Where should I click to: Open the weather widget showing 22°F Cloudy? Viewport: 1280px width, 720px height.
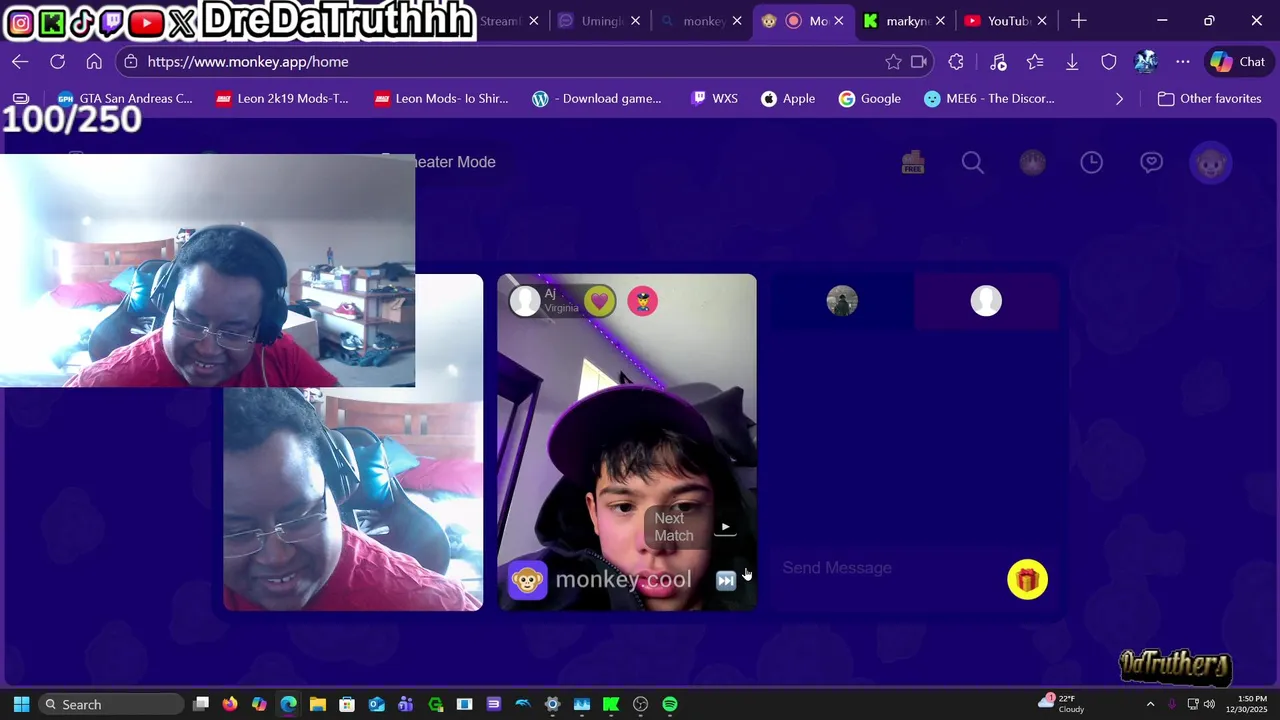tap(1061, 704)
